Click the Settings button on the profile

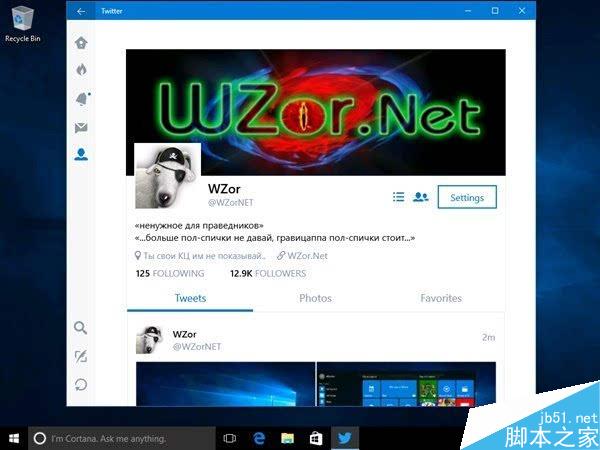pos(467,197)
